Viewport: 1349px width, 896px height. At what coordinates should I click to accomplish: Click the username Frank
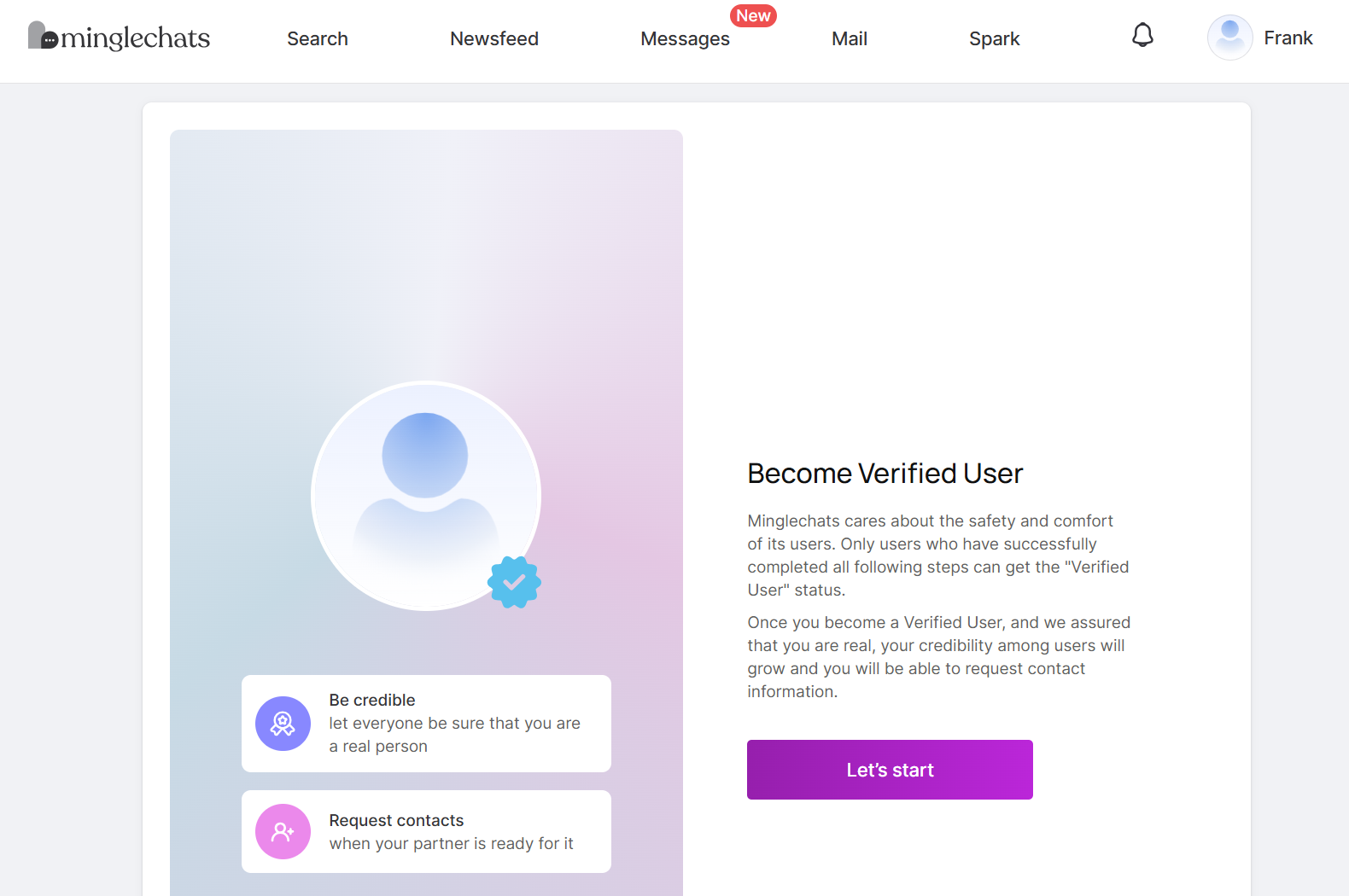[1288, 38]
